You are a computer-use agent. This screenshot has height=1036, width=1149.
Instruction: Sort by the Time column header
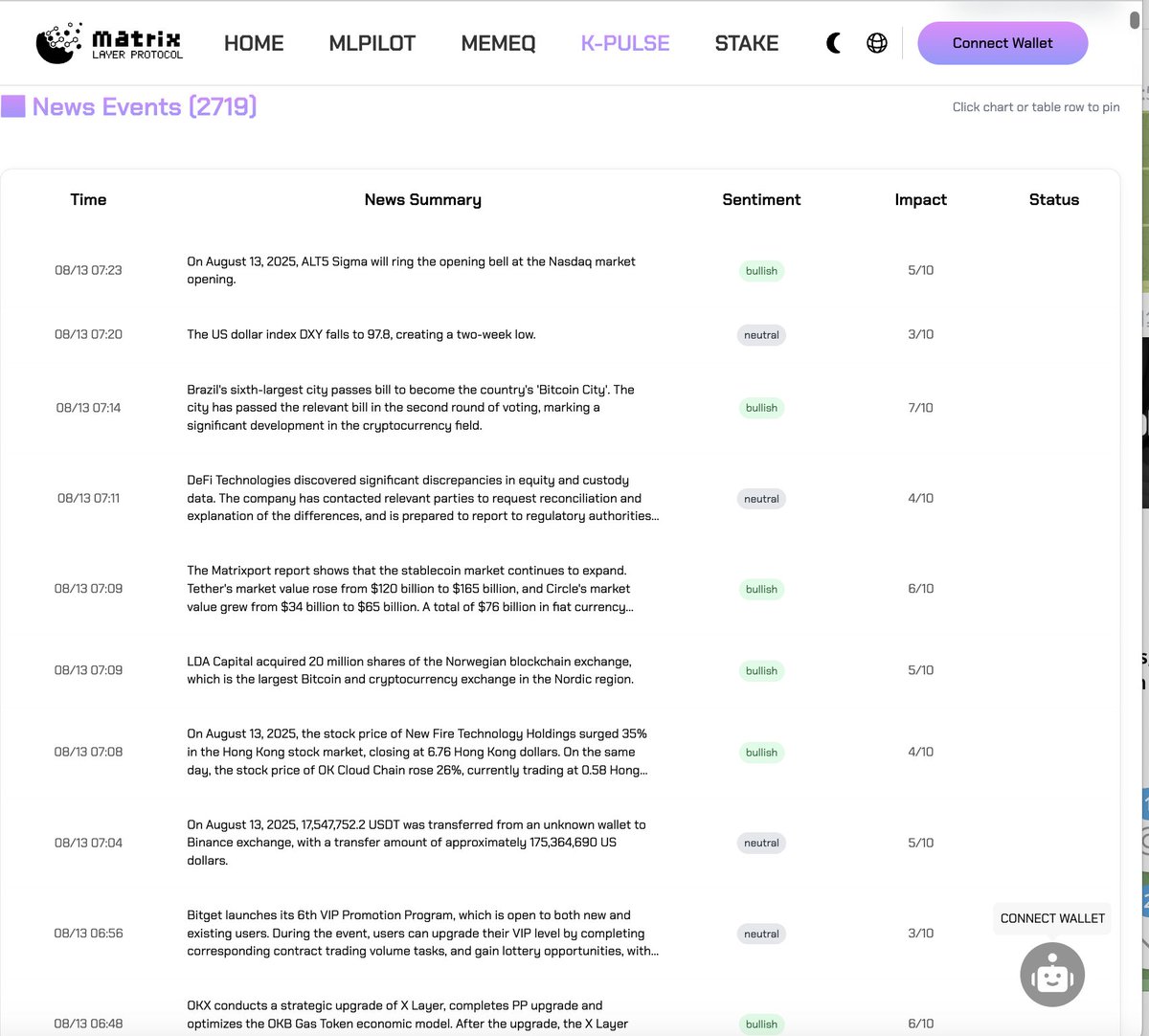point(88,199)
